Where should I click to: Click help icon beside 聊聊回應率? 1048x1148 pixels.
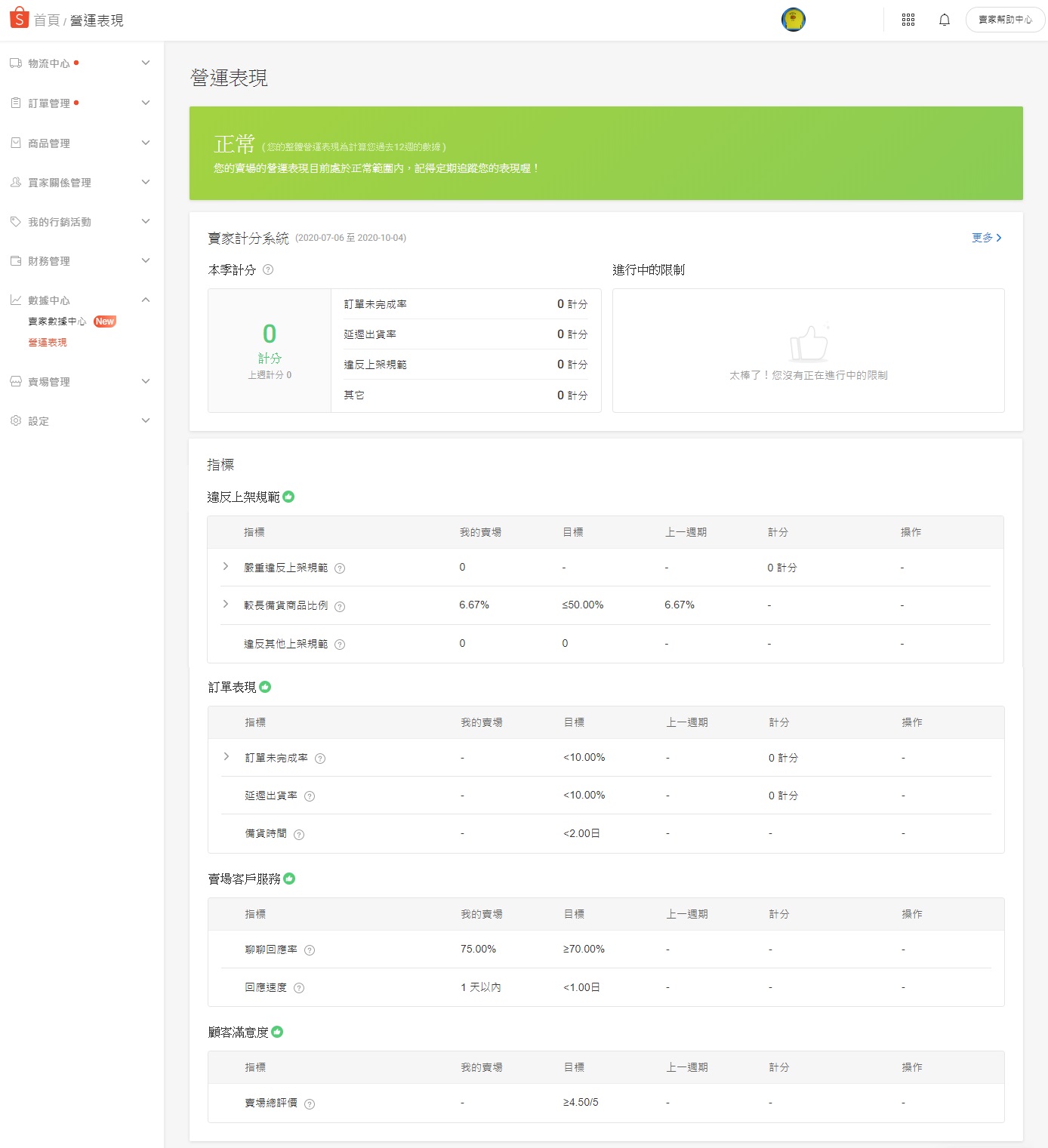pos(310,950)
